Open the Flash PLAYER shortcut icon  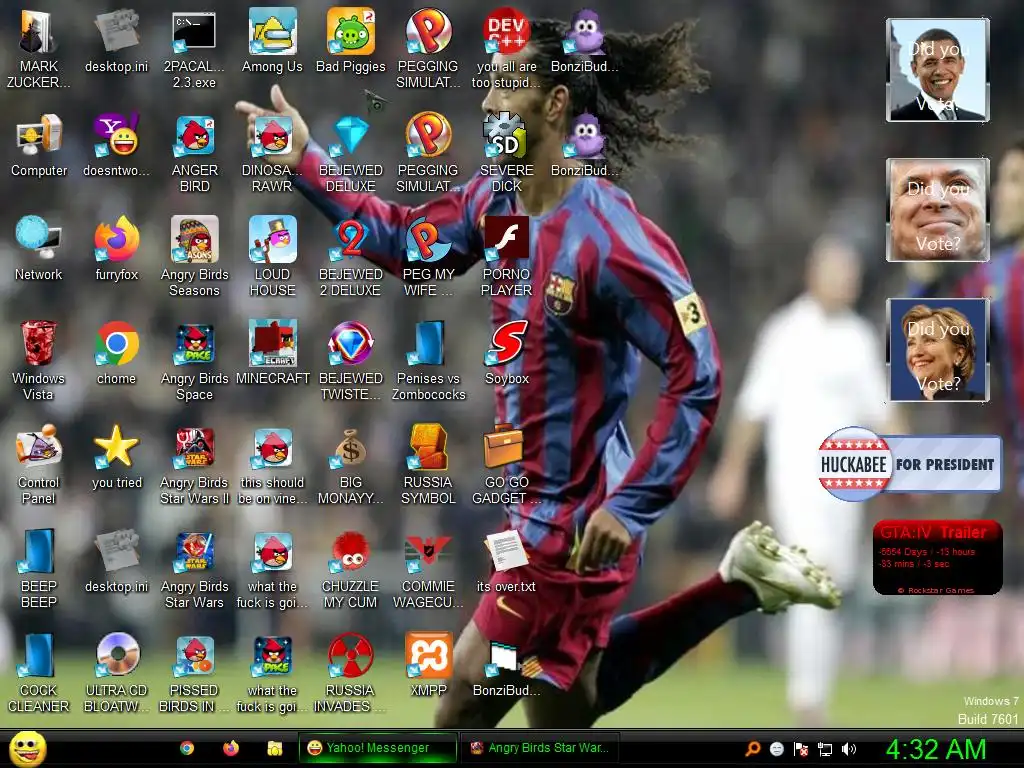pos(506,256)
